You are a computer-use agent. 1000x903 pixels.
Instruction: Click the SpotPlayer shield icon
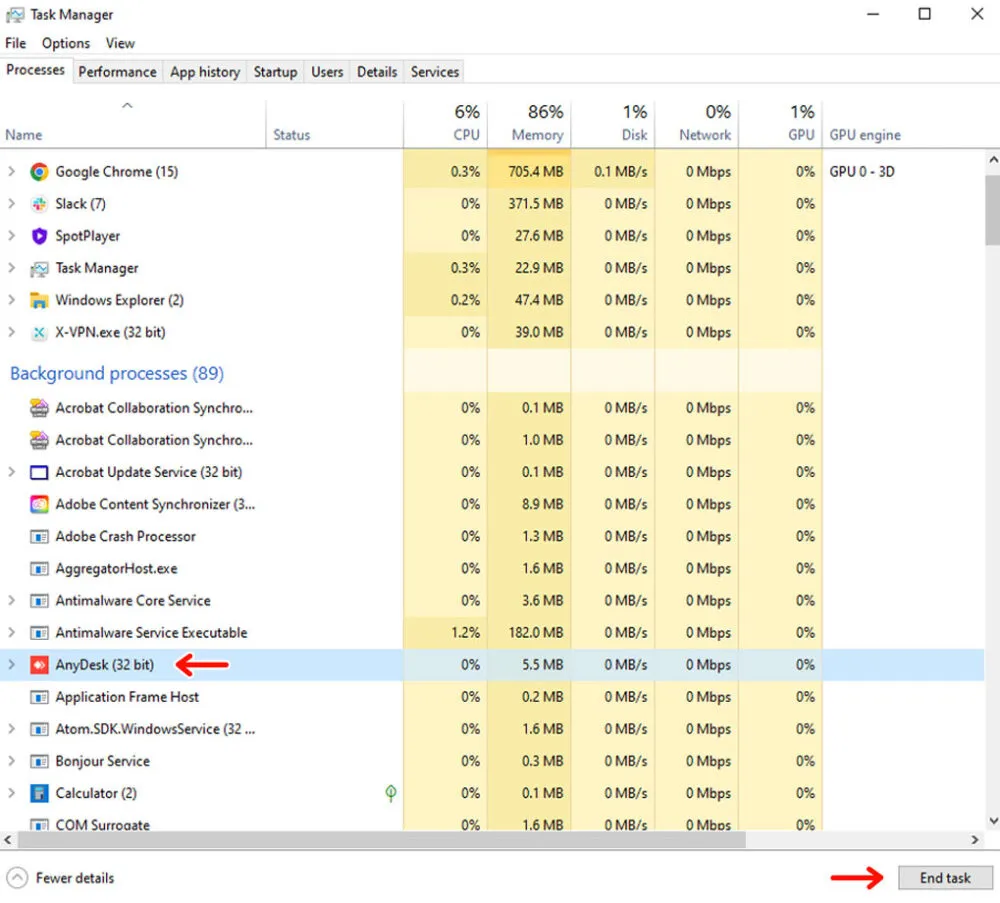(39, 236)
